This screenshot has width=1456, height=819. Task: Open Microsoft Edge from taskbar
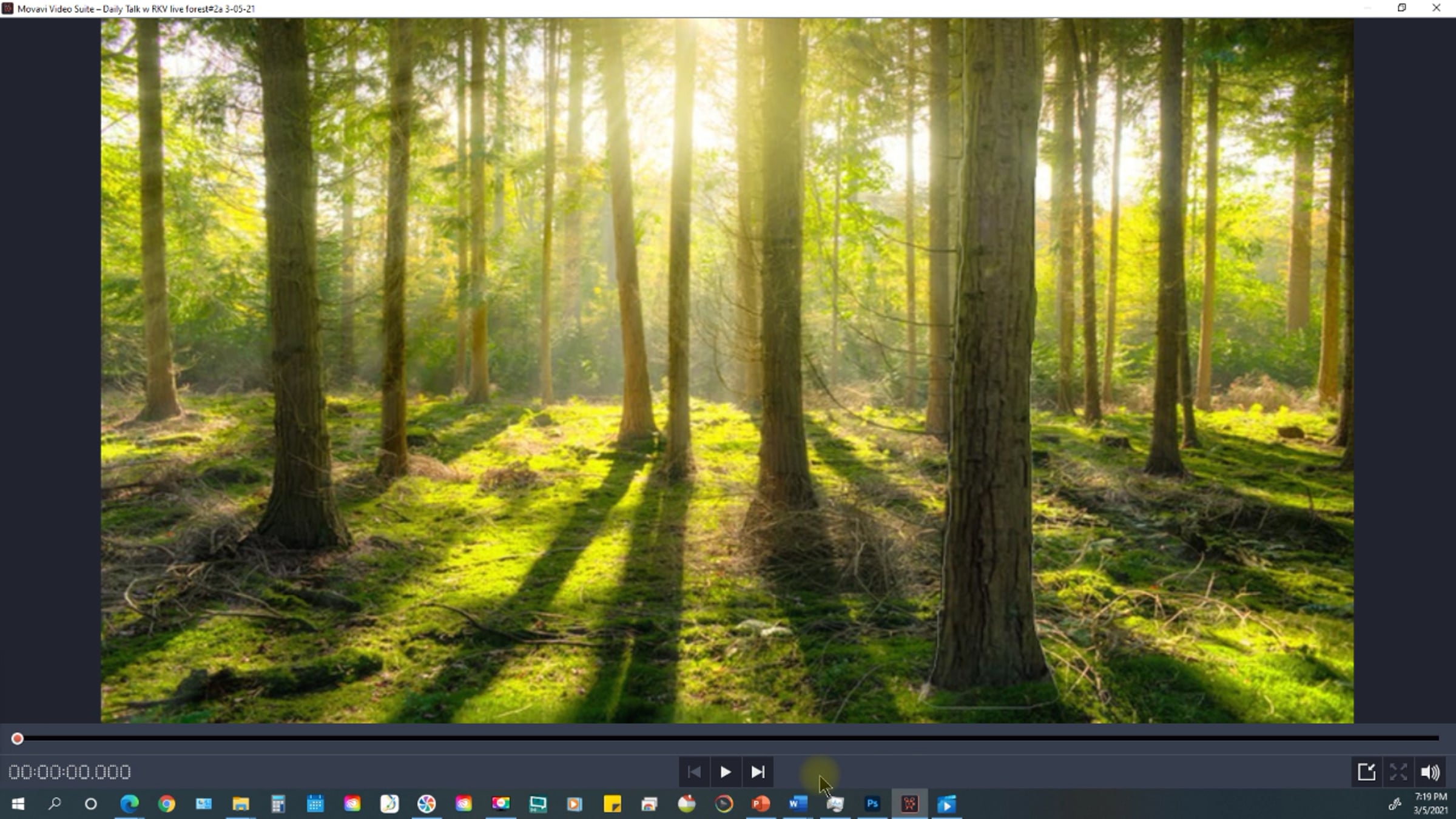[x=129, y=804]
